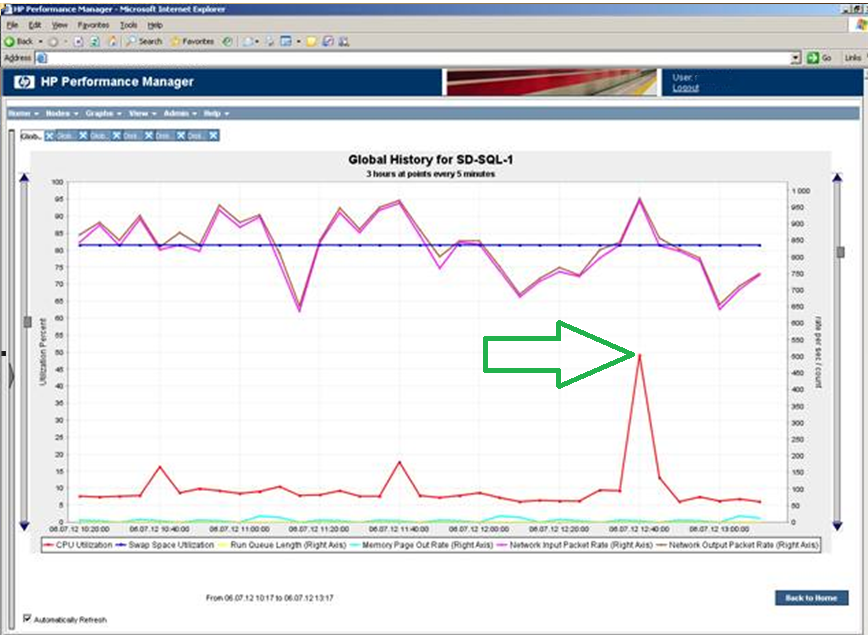Click the From 06.07.12 10:17 date range text
The width and height of the screenshot is (868, 635).
(x=270, y=598)
